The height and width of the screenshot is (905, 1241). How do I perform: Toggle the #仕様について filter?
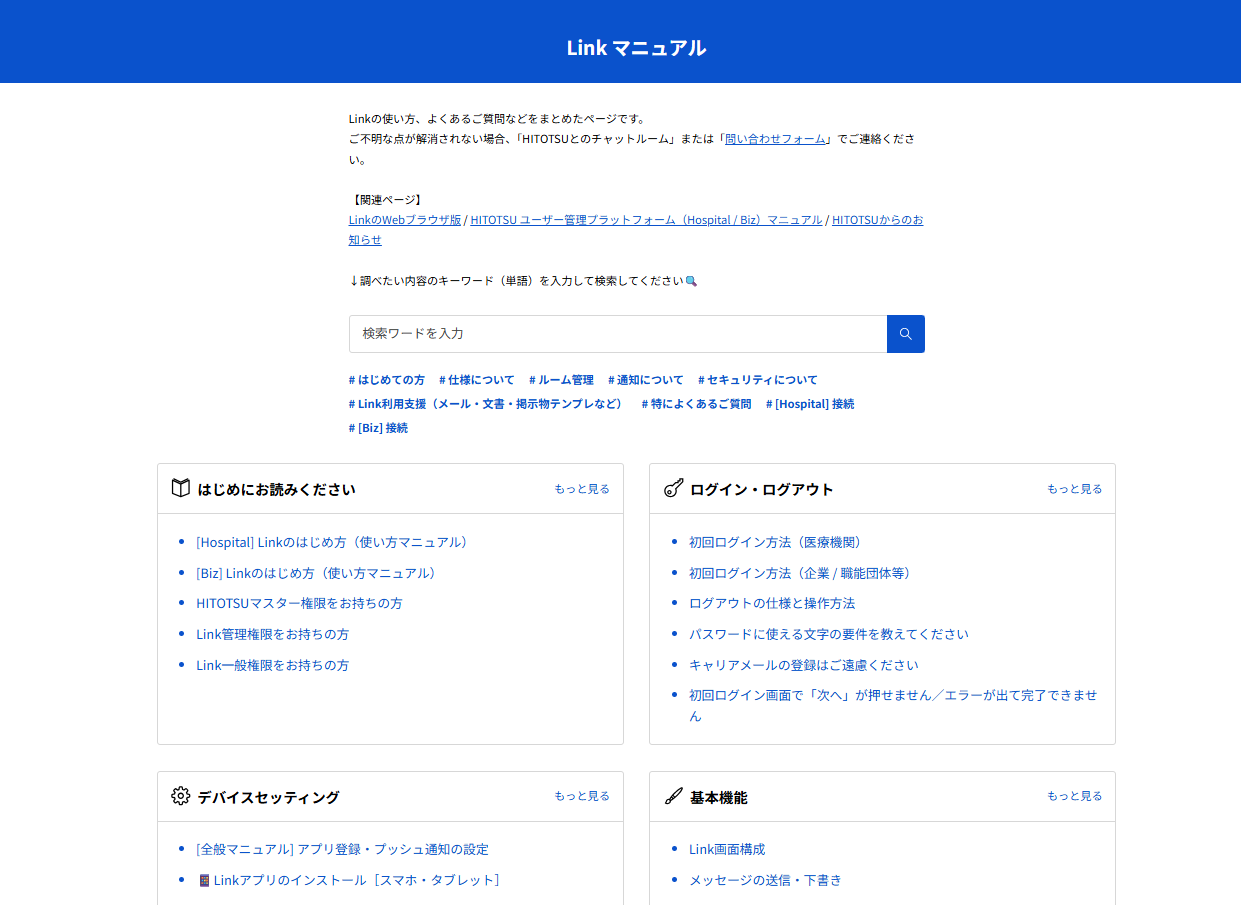[477, 379]
